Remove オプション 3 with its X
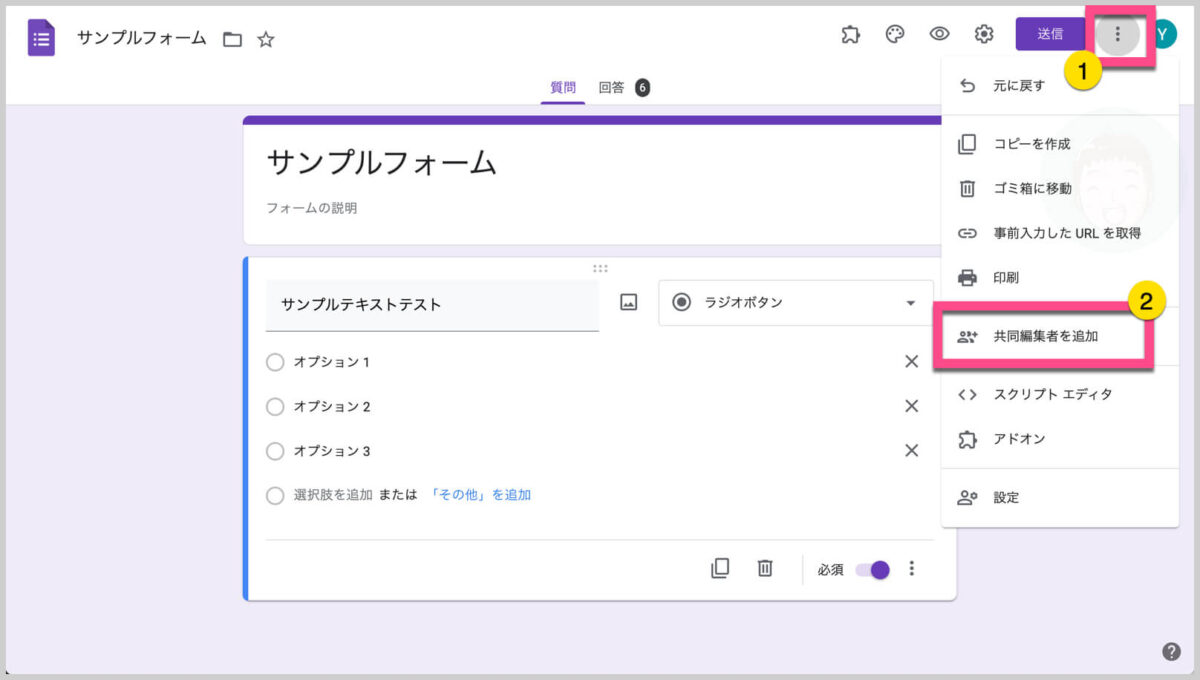This screenshot has height=680, width=1200. pos(911,451)
